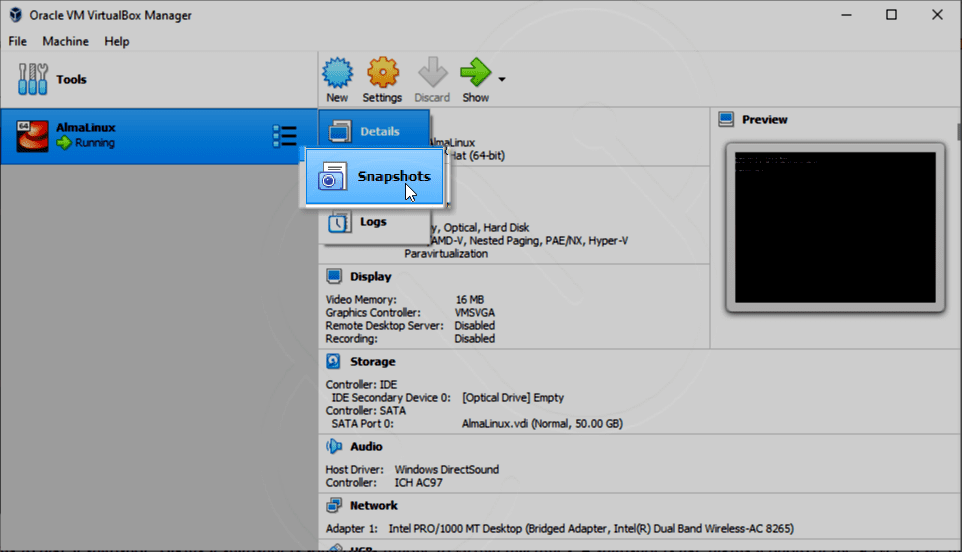
Task: Click the Logs clock icon
Action: point(339,223)
